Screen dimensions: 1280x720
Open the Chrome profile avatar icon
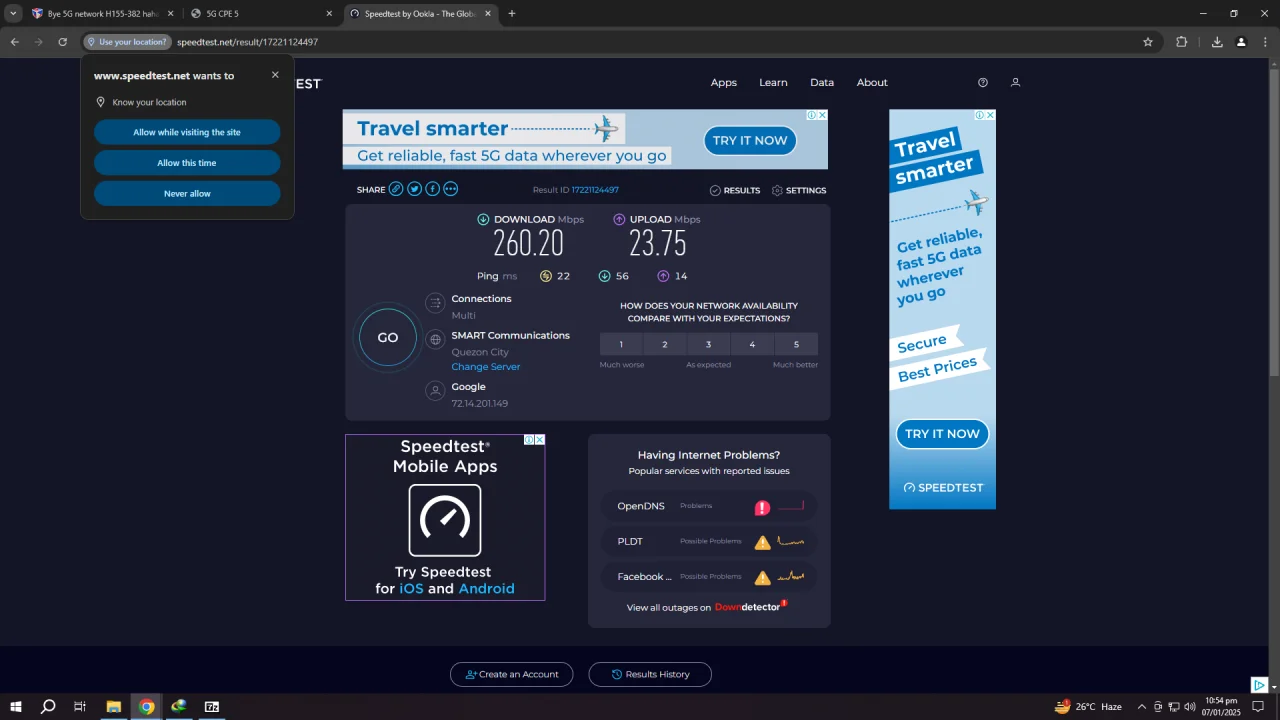click(x=1241, y=42)
